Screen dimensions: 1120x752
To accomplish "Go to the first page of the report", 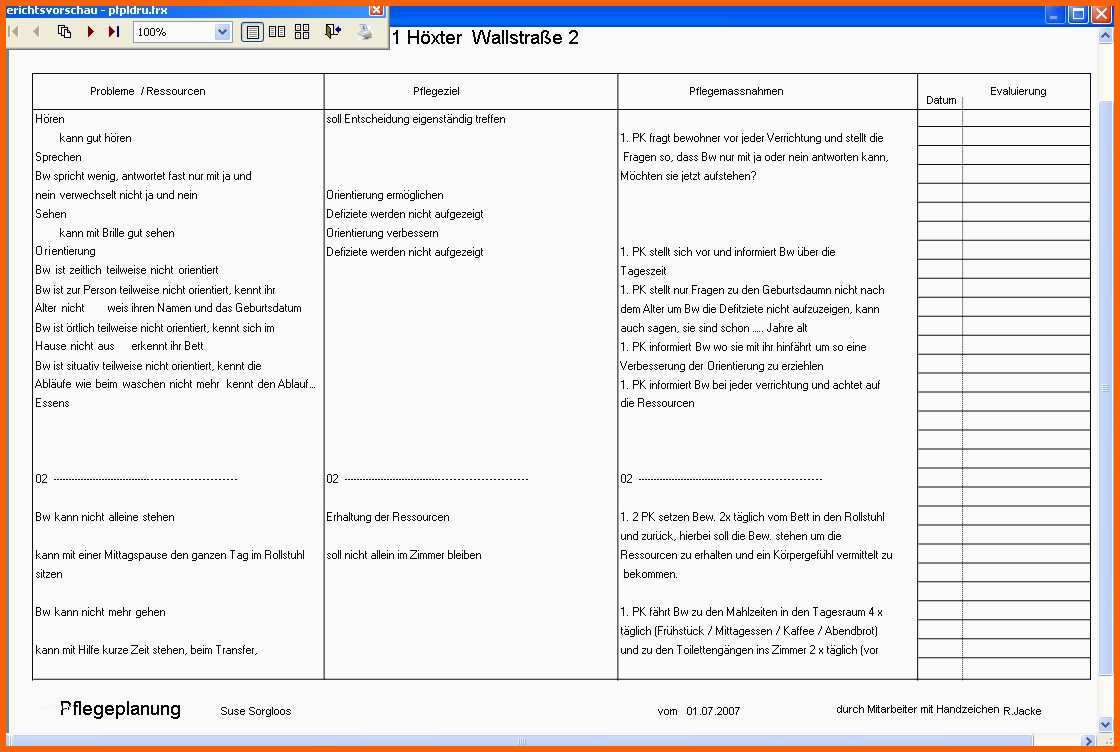I will pos(13,31).
